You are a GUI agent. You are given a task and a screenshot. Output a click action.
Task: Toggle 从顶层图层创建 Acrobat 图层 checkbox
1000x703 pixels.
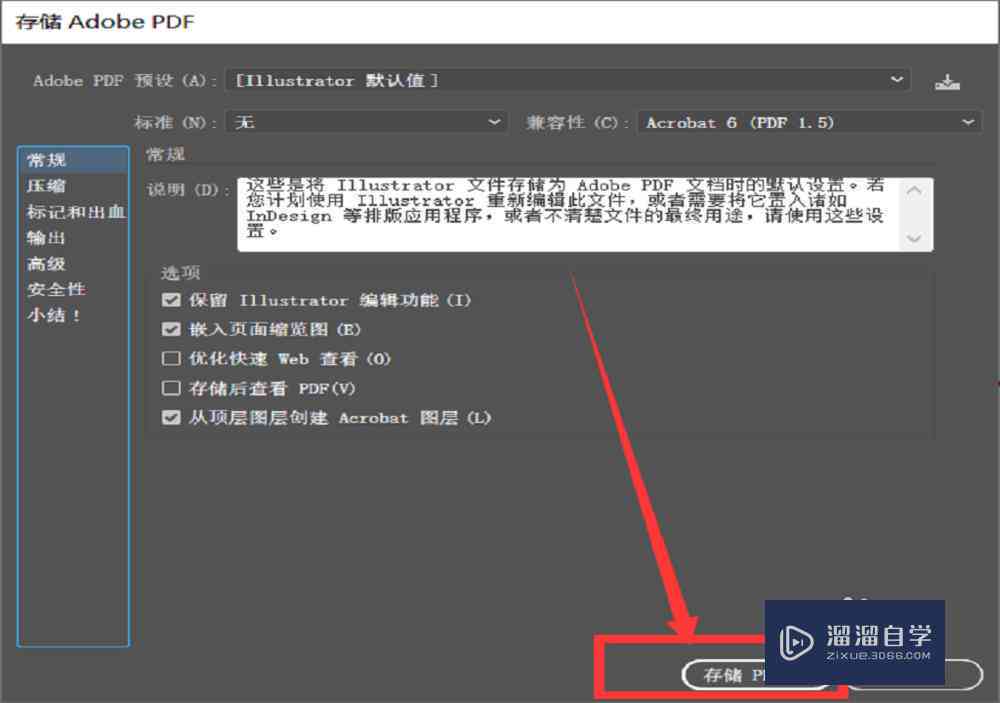pos(171,418)
